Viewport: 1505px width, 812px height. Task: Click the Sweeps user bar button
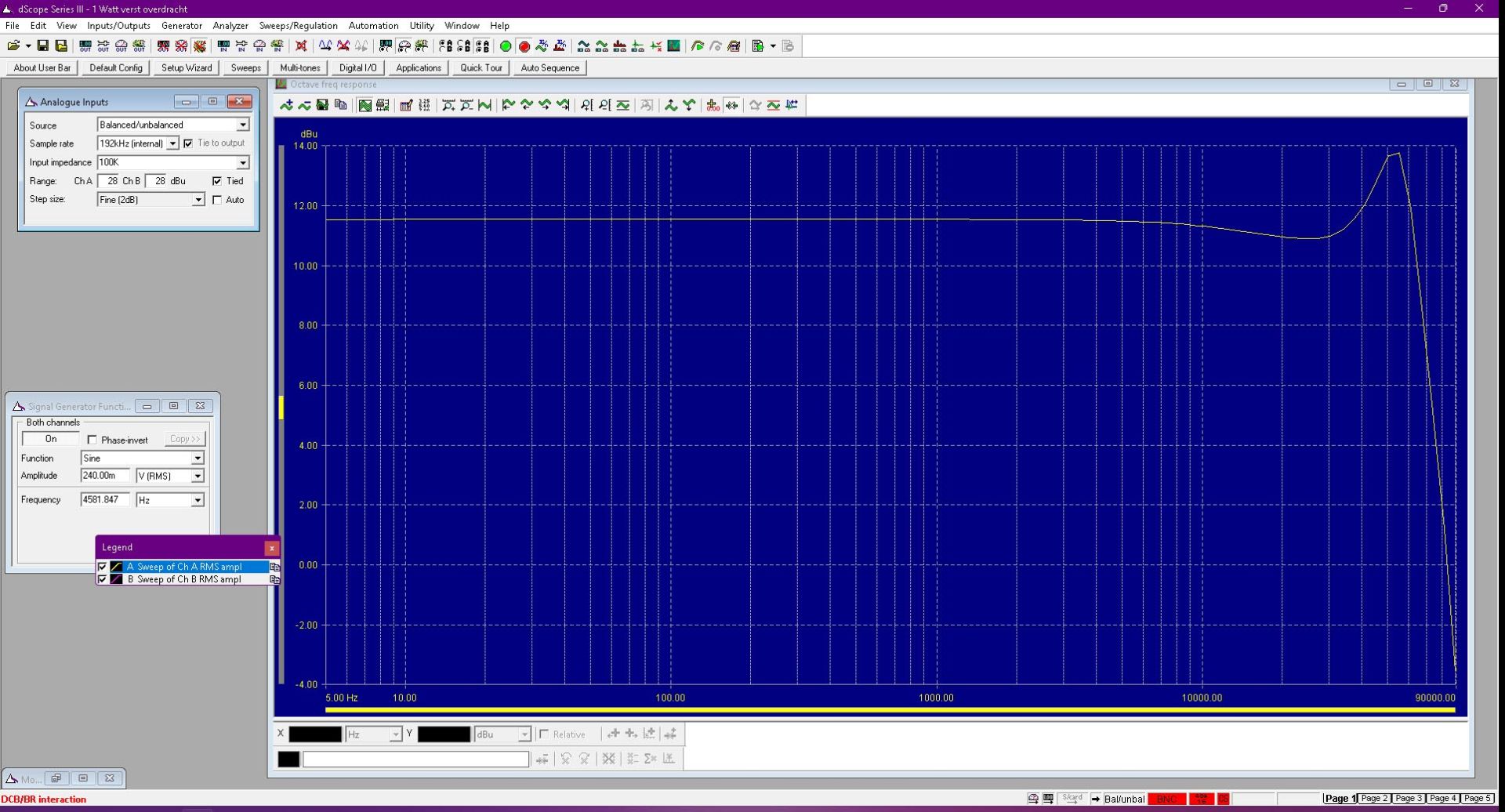click(x=245, y=68)
